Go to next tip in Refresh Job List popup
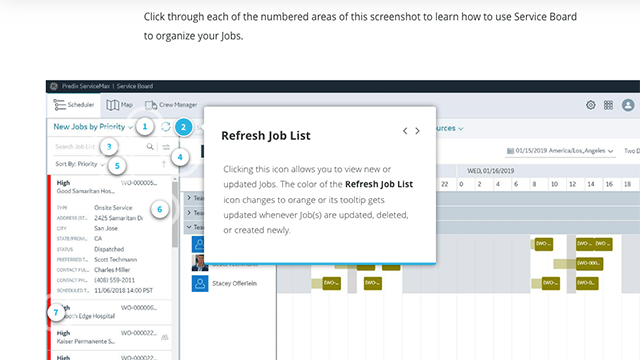 point(417,131)
